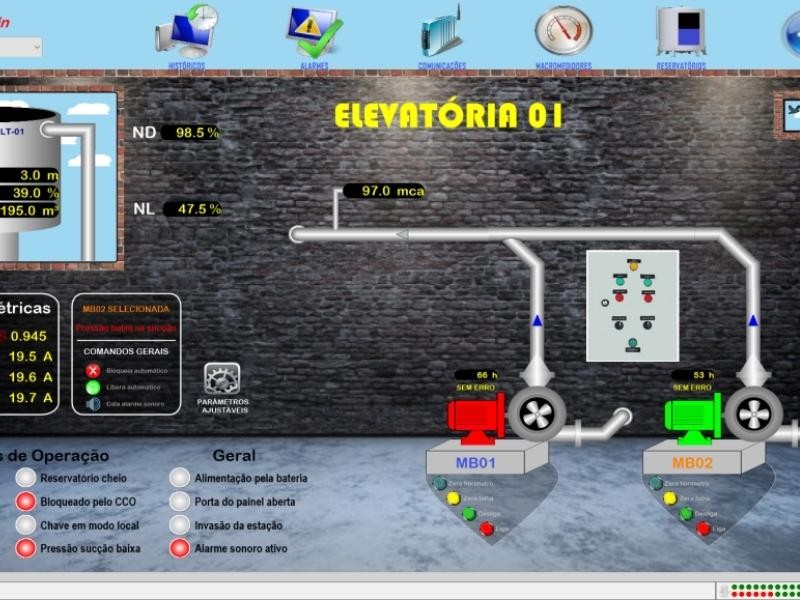Viewport: 800px width, 600px height.
Task: Open the Históricos screen
Action: [x=186, y=32]
